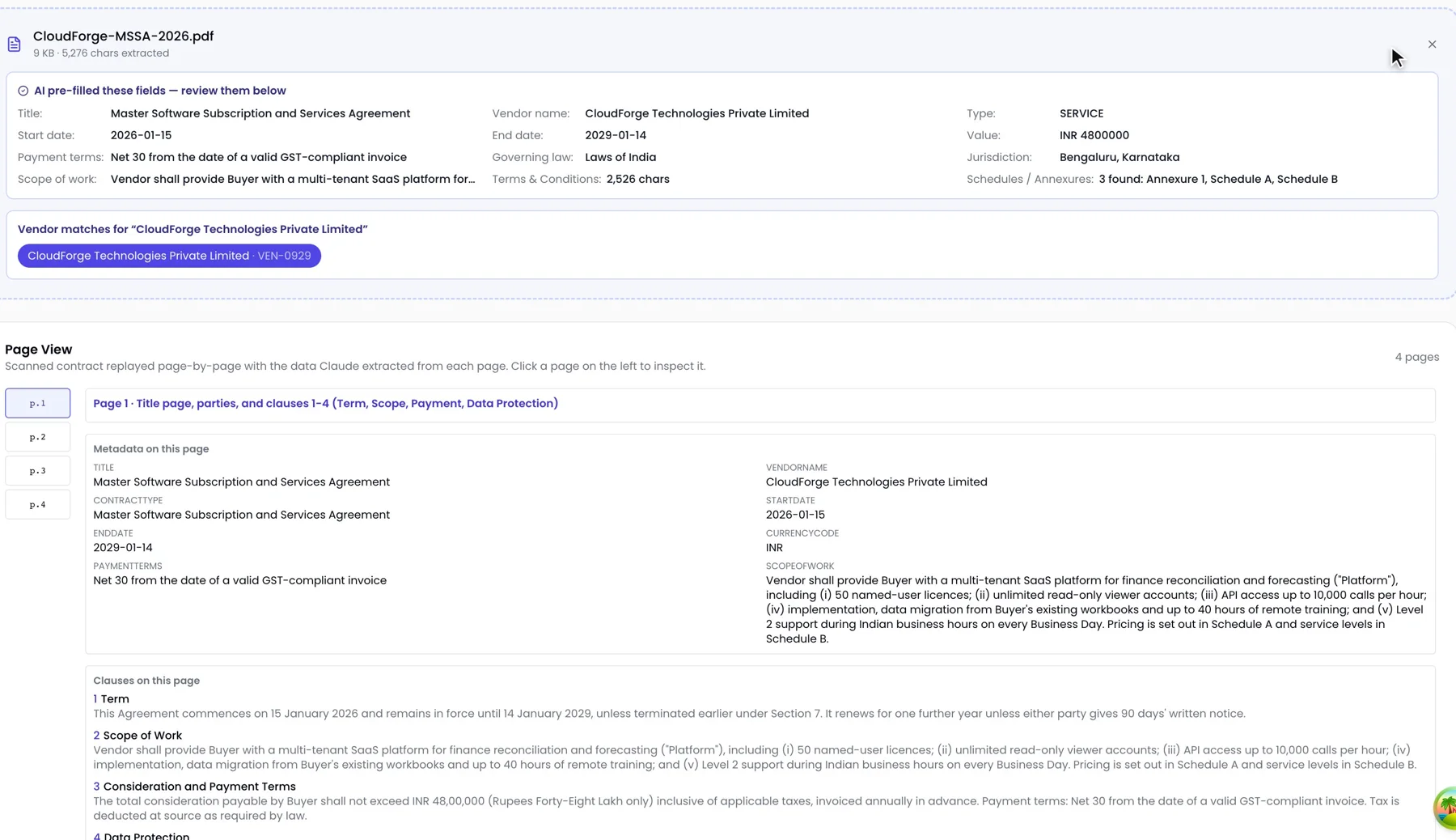Click the AI pre-filled check circle icon
Image resolution: width=1456 pixels, height=840 pixels.
tap(23, 91)
